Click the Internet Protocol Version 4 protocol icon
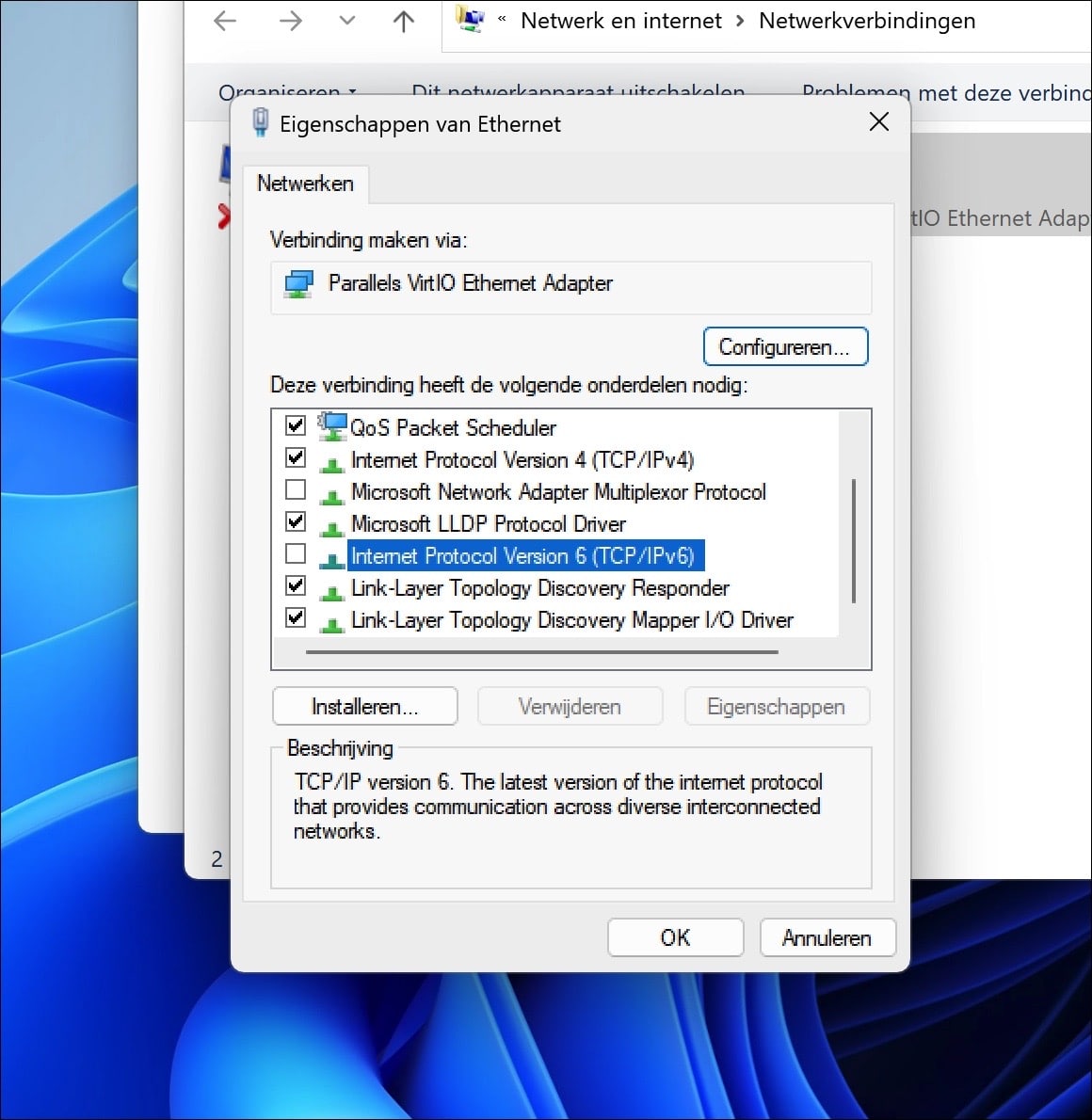This screenshot has height=1120, width=1092. pyautogui.click(x=331, y=458)
